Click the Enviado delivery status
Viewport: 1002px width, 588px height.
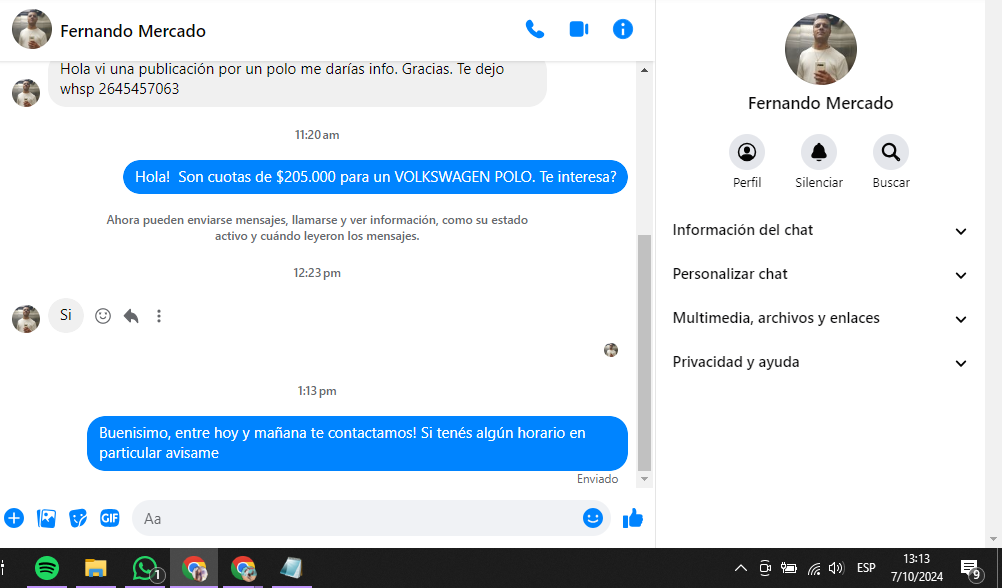click(x=597, y=479)
